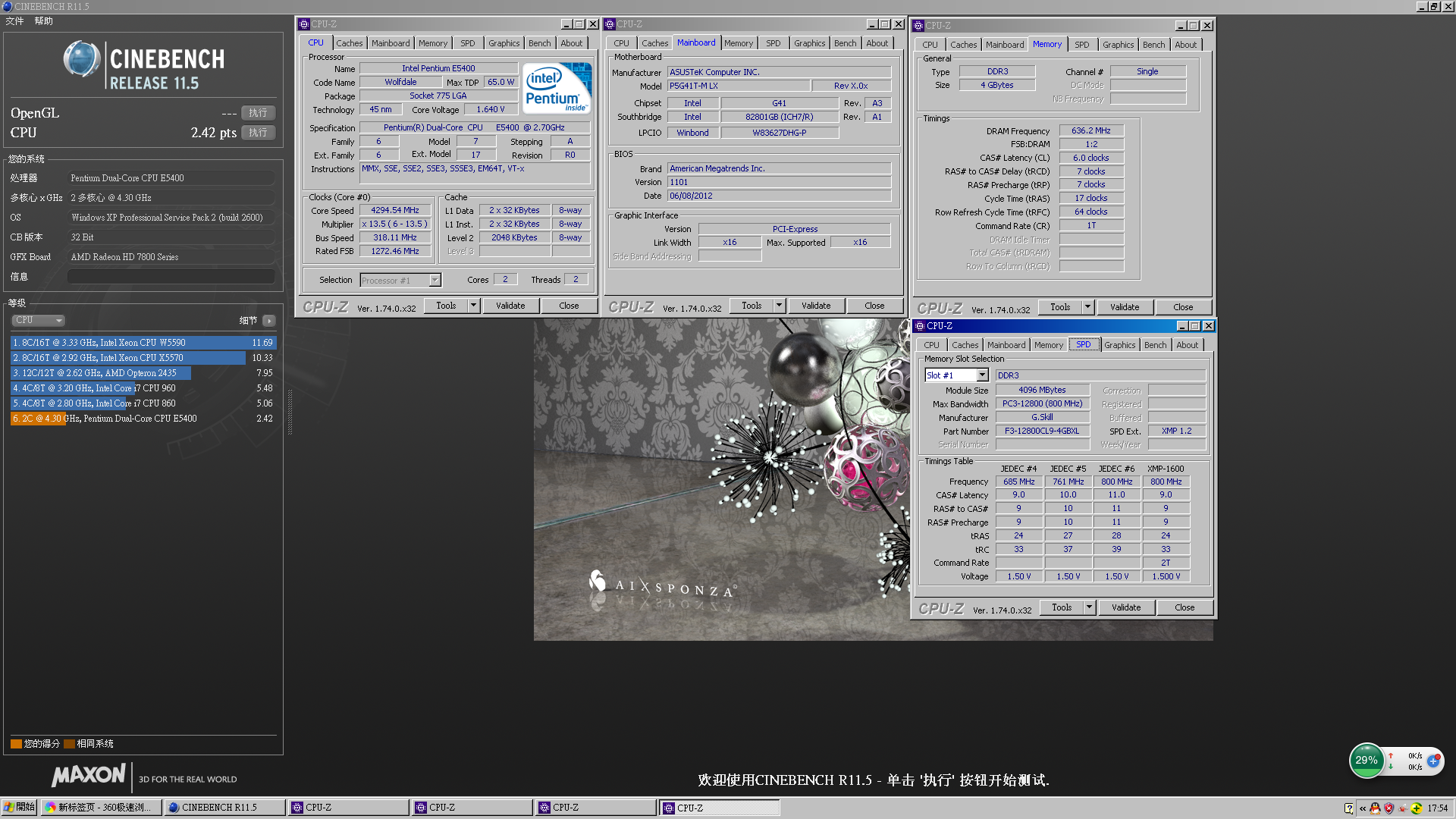The image size is (1456, 819).
Task: Click the taskbar clock showing 17:54
Action: pos(1437,808)
